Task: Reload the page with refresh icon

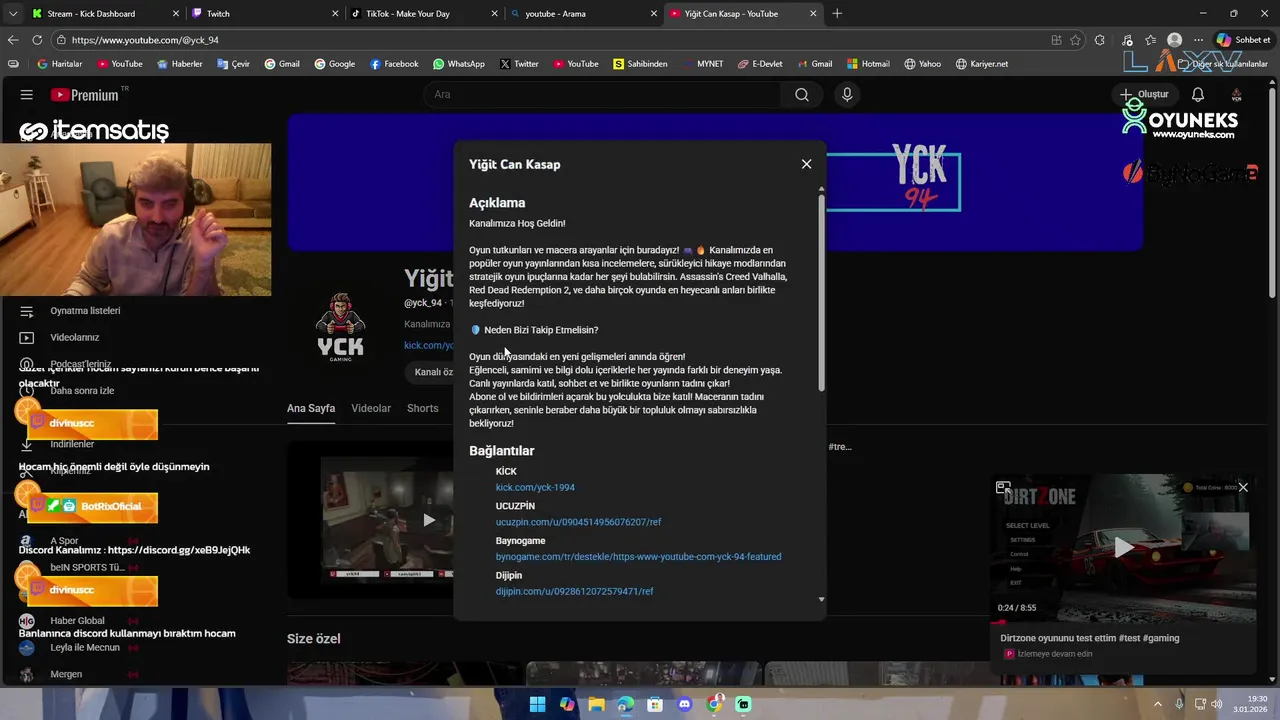Action: coord(37,40)
